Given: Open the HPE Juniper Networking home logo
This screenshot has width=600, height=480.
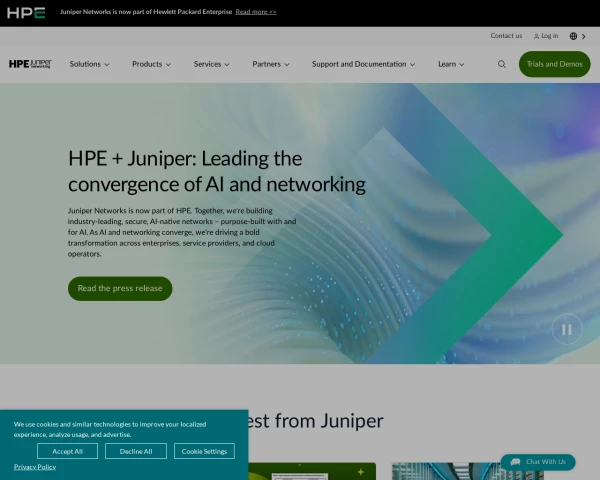Looking at the screenshot, I should pyautogui.click(x=30, y=64).
